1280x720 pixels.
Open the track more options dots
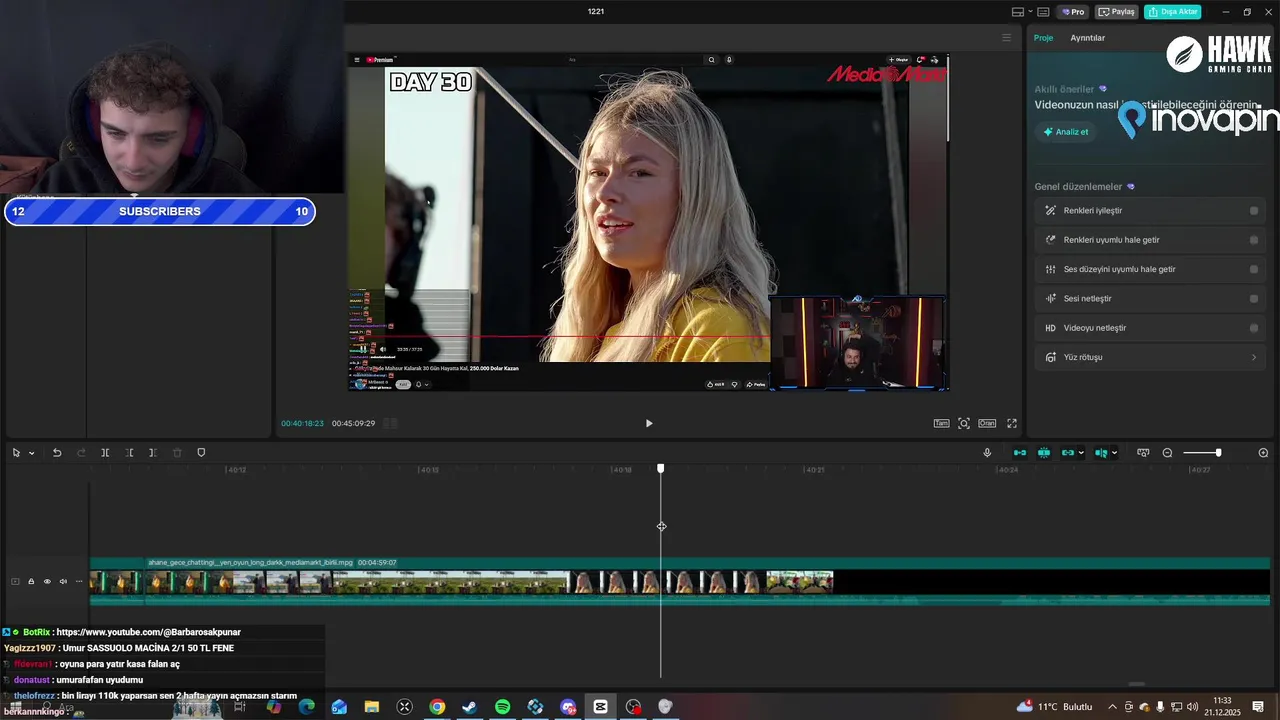point(79,581)
